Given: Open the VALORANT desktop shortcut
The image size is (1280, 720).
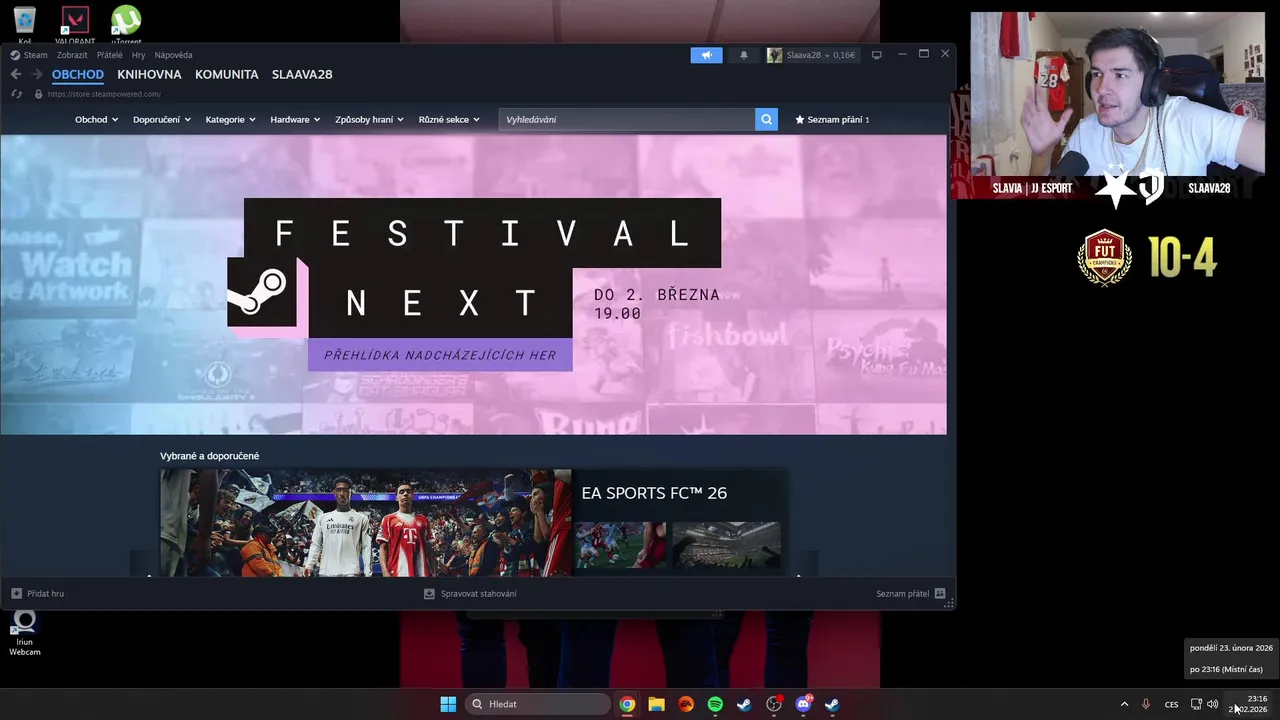Looking at the screenshot, I should click(75, 24).
